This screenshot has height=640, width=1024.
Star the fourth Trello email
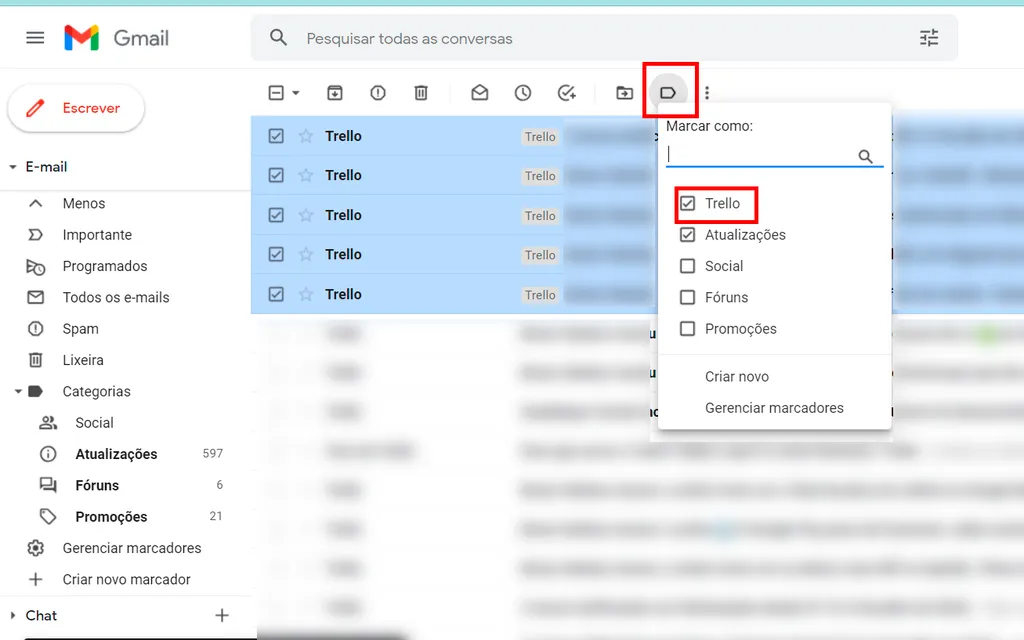tap(306, 254)
